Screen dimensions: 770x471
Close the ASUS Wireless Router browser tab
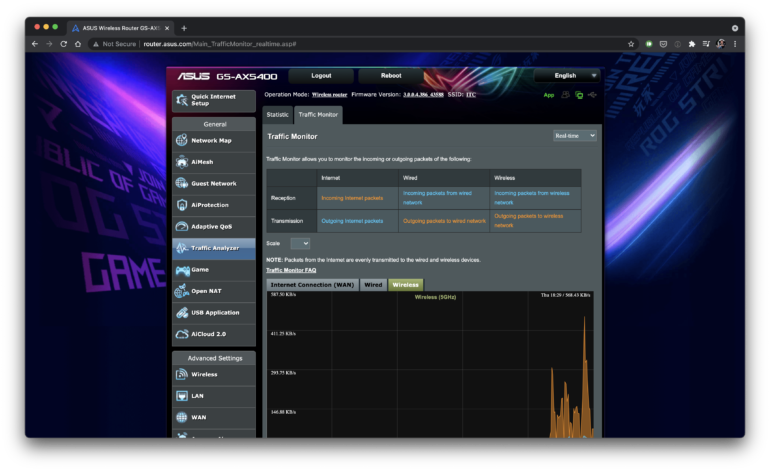click(167, 28)
